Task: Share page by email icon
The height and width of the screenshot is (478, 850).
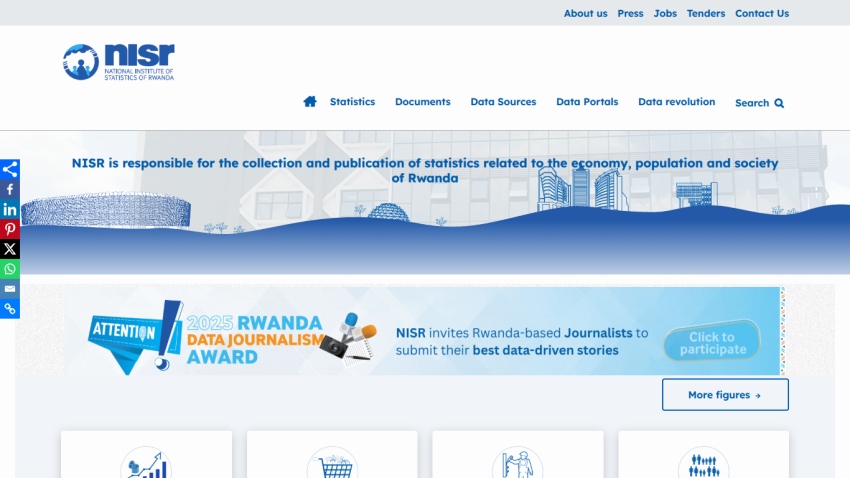Action: click(10, 289)
